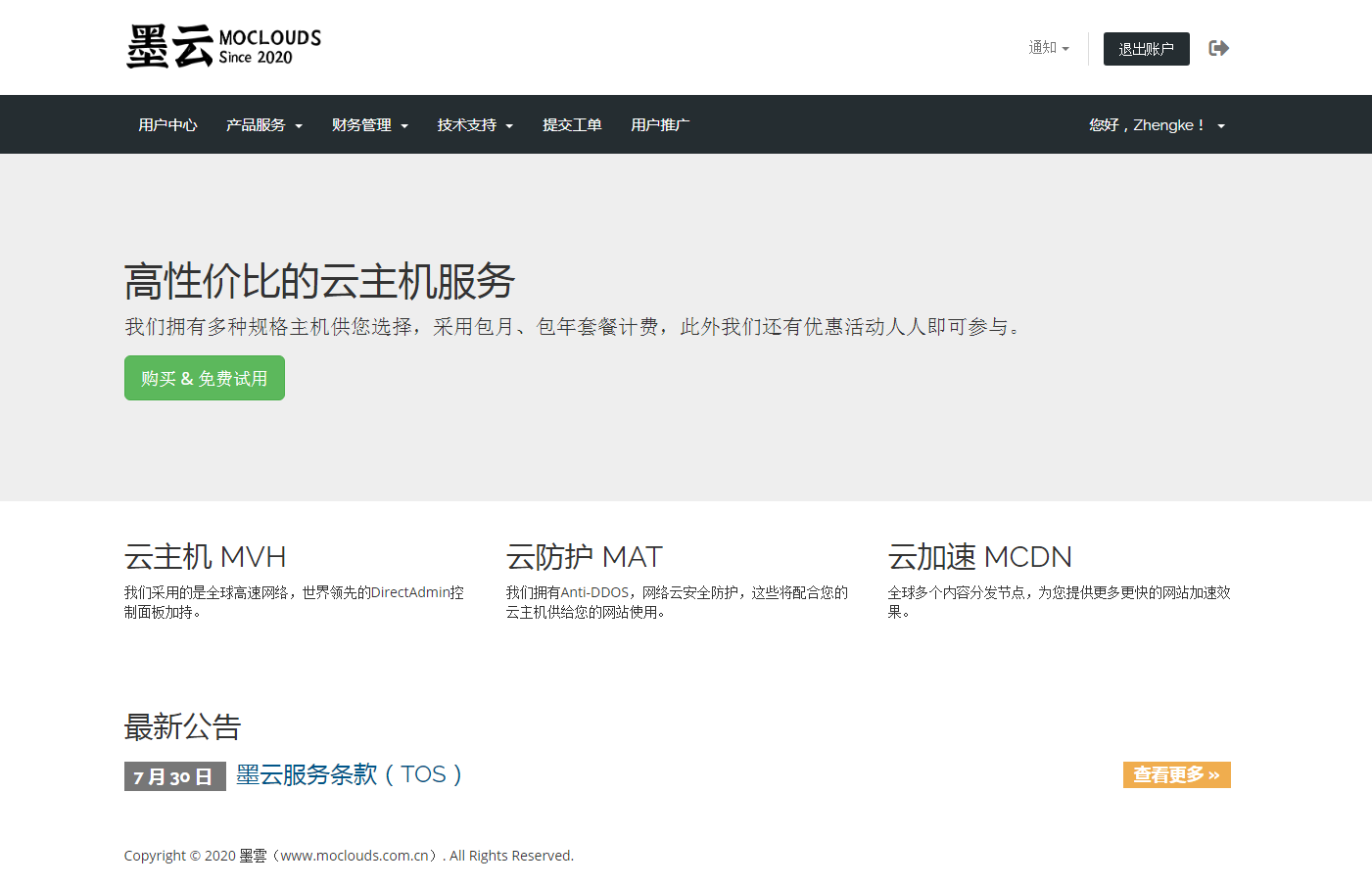
Task: Open 用户中心 in navigation bar
Action: (x=167, y=125)
